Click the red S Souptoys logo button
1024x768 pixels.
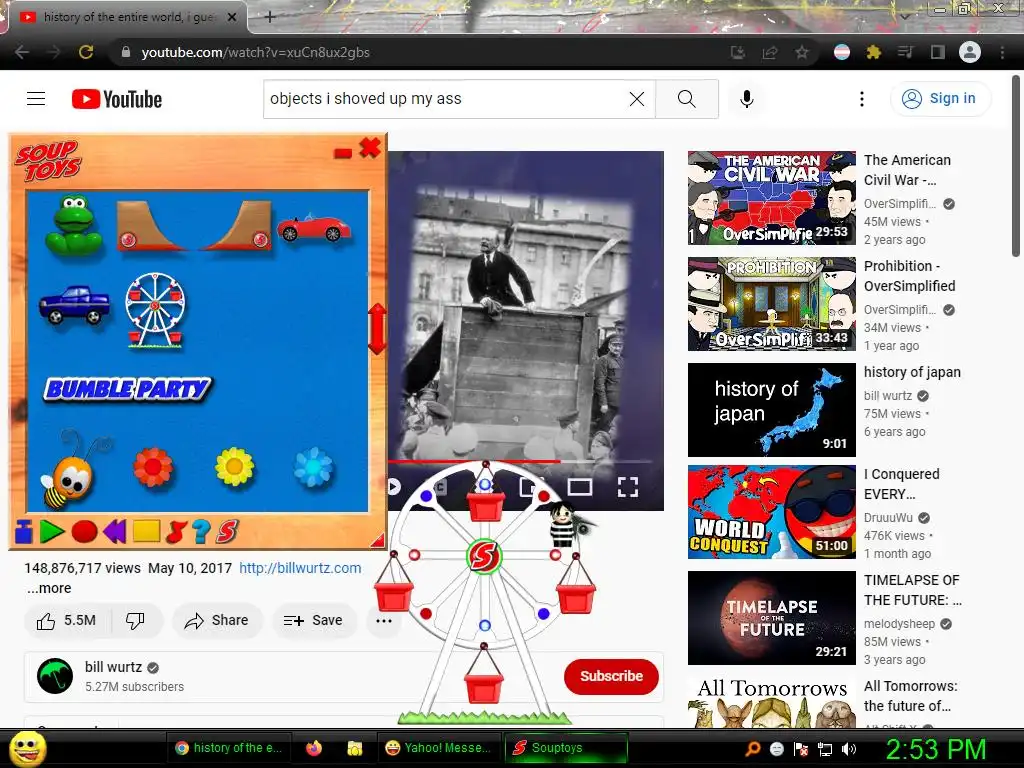point(227,532)
